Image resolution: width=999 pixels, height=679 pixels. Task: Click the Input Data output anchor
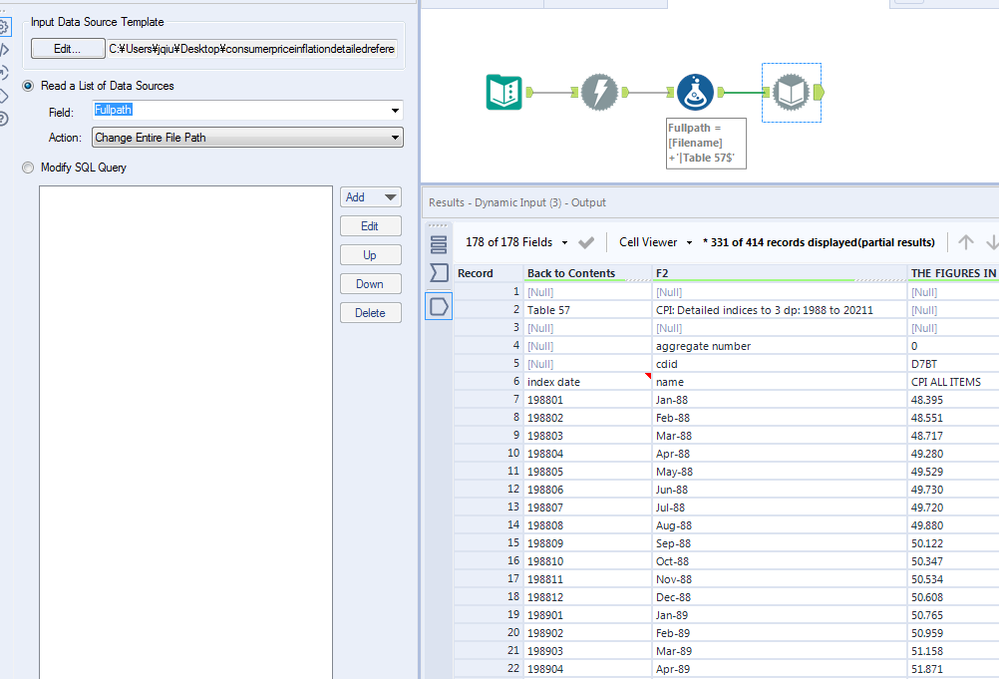529,92
